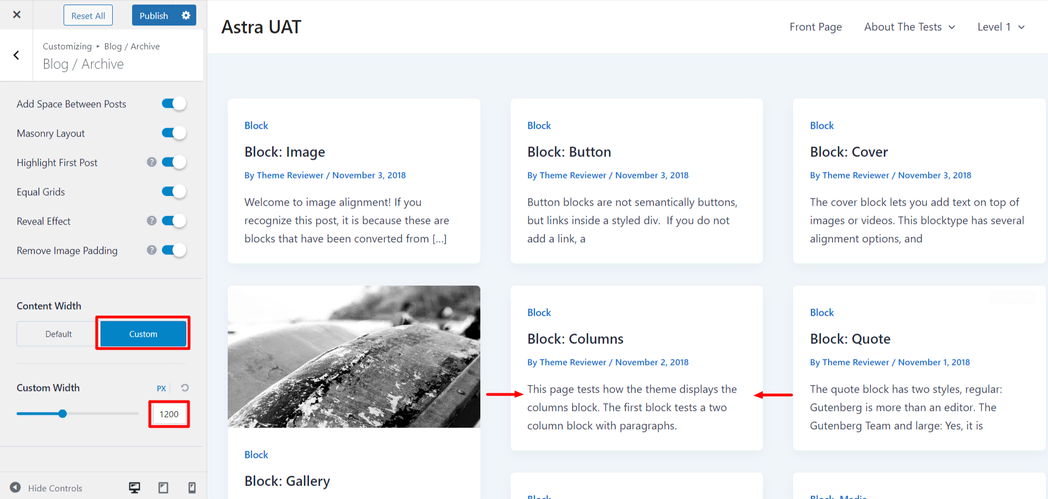The height and width of the screenshot is (499, 1048).
Task: Click the Reset All button
Action: [x=88, y=16]
